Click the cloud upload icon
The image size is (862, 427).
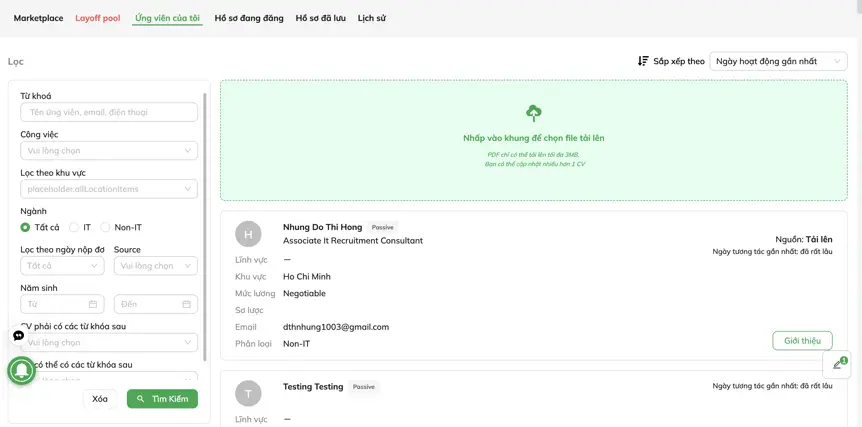533,113
